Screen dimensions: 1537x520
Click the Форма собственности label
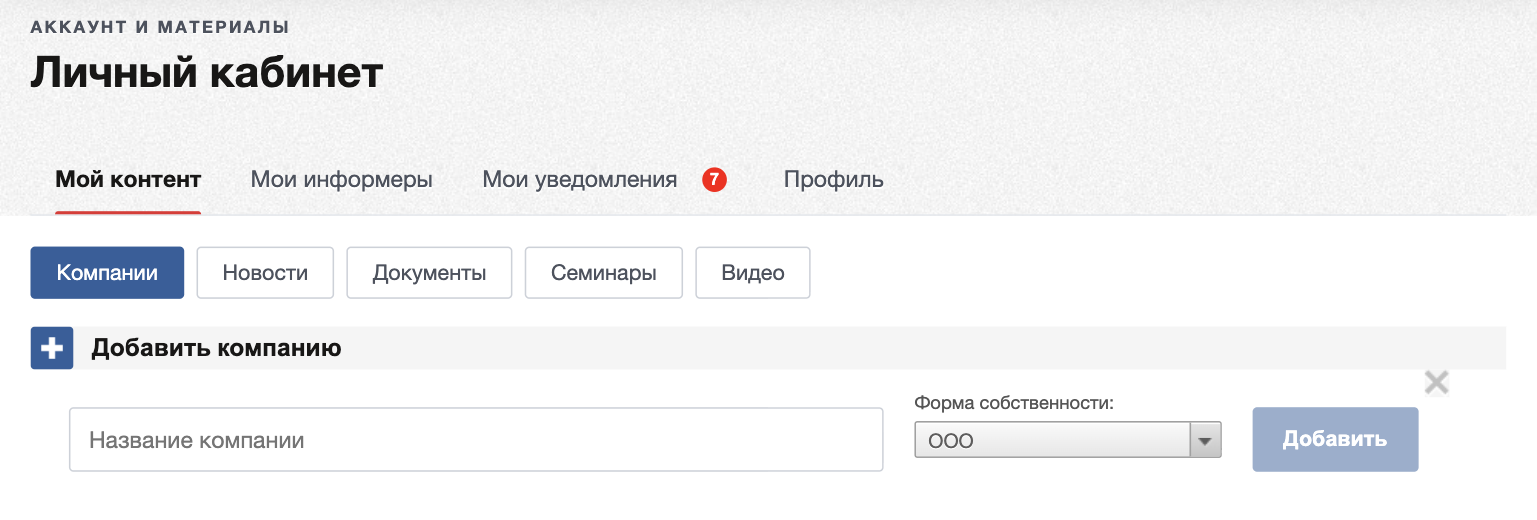click(1014, 404)
